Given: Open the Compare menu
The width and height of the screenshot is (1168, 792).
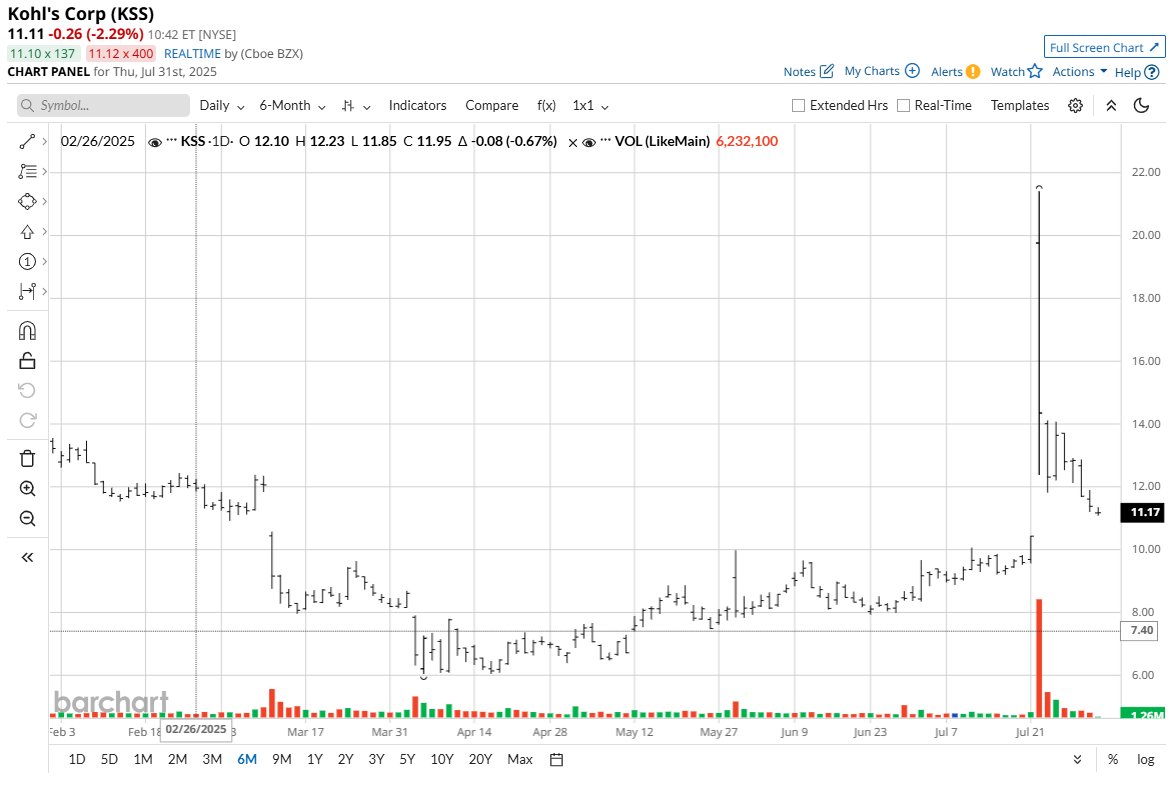Looking at the screenshot, I should 492,106.
